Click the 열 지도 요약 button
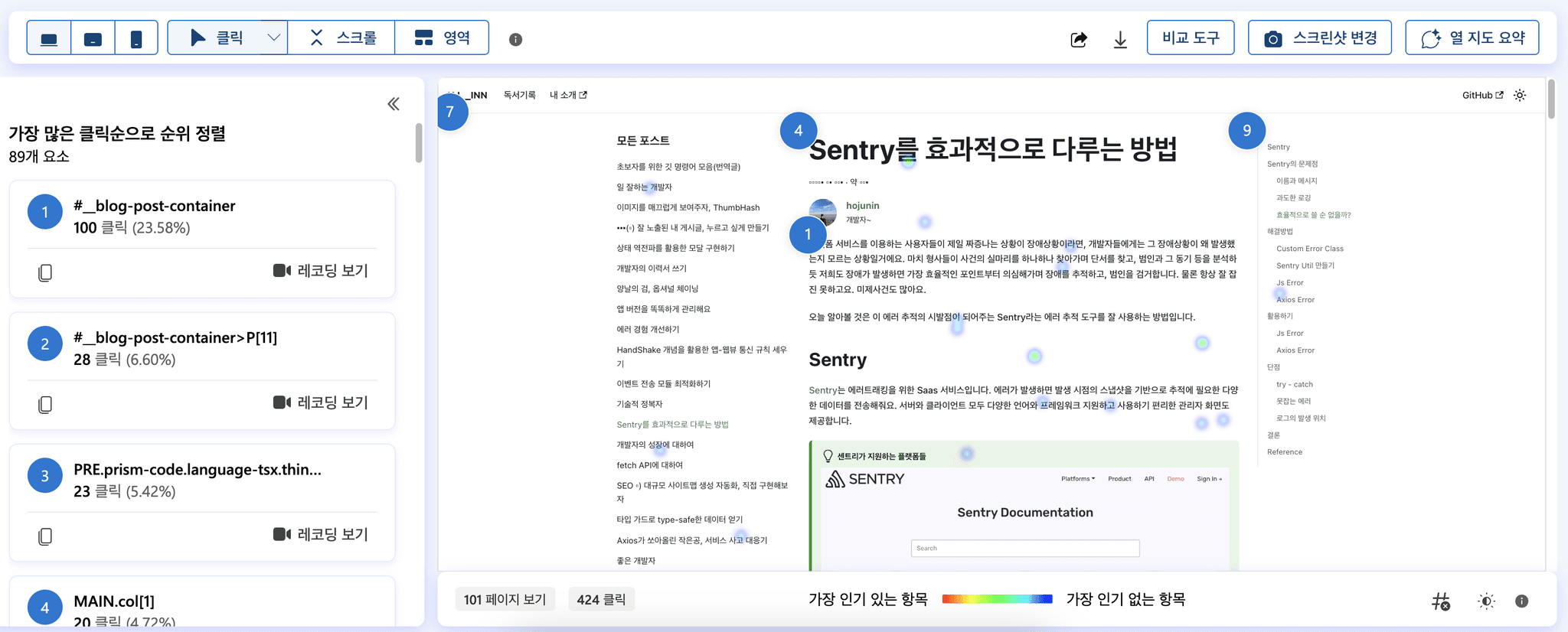The height and width of the screenshot is (632, 1568). pos(1472,37)
